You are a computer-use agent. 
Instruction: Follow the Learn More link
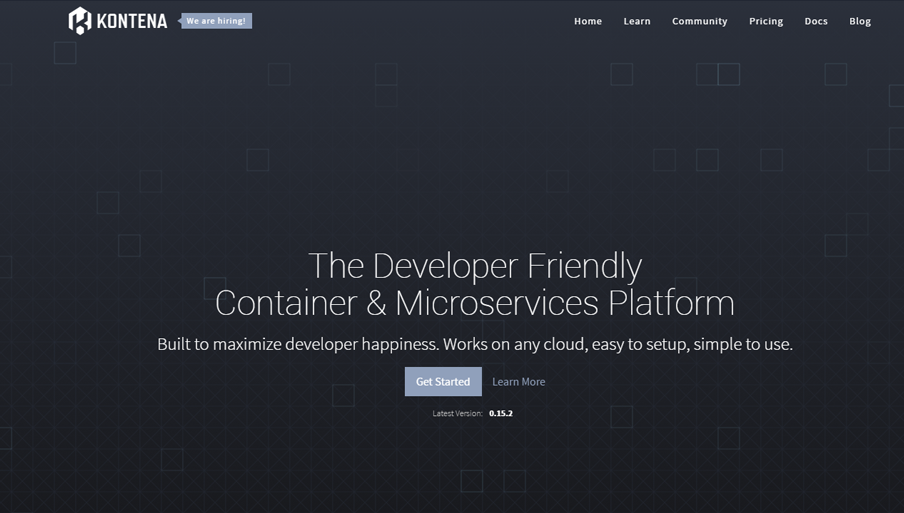click(518, 382)
